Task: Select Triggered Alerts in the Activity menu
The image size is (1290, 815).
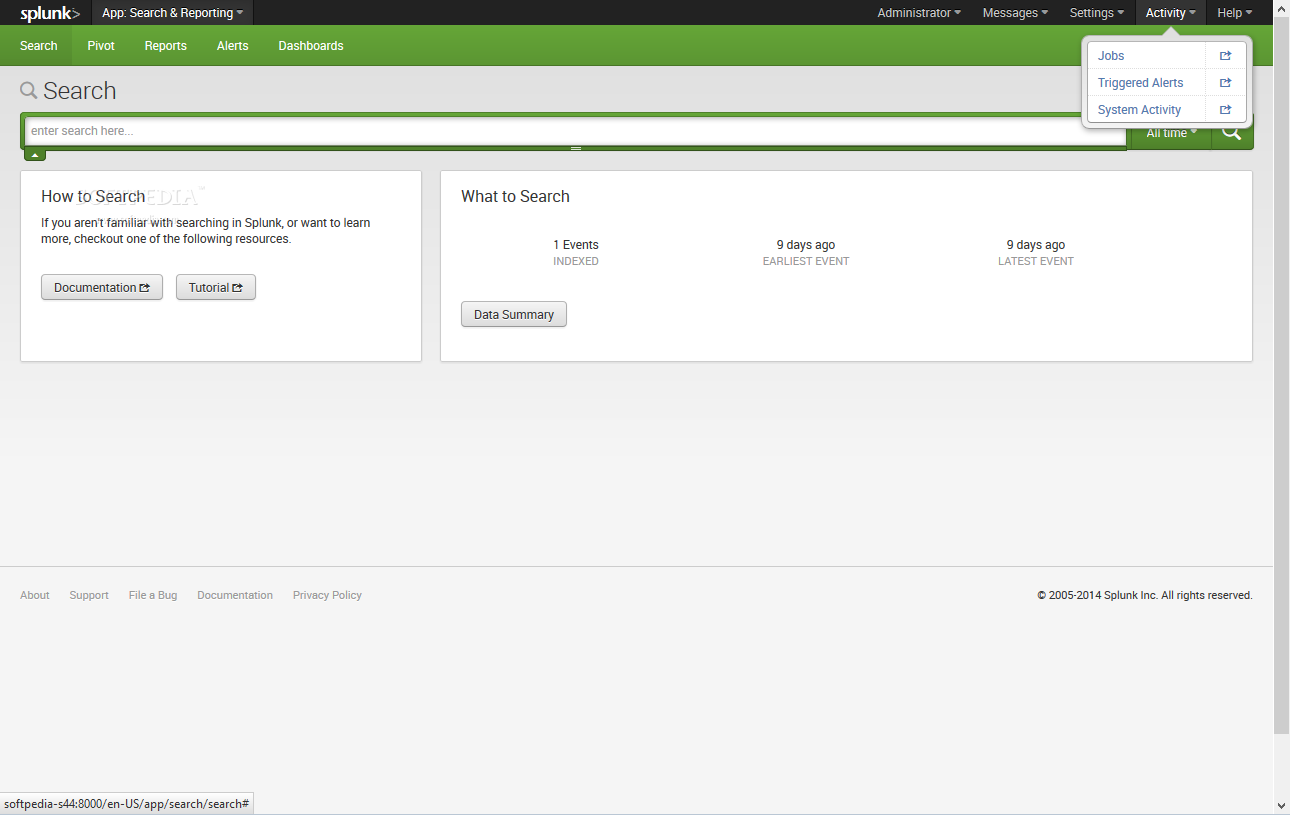Action: [x=1140, y=83]
